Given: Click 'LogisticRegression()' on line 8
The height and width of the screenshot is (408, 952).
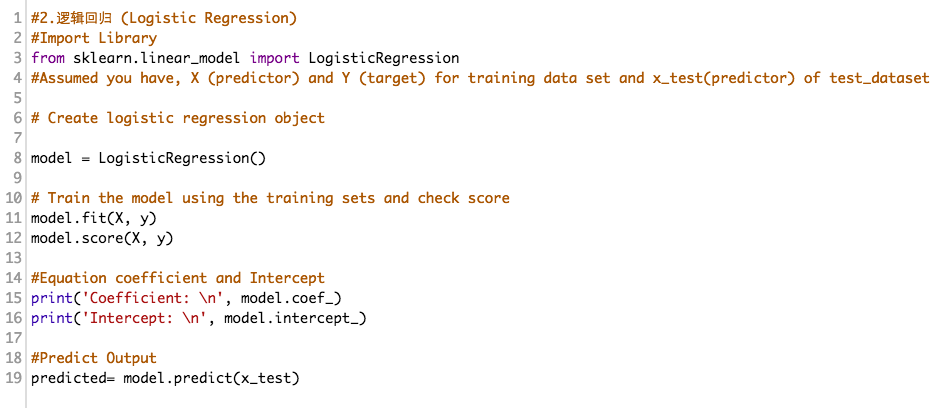Looking at the screenshot, I should point(182,158).
